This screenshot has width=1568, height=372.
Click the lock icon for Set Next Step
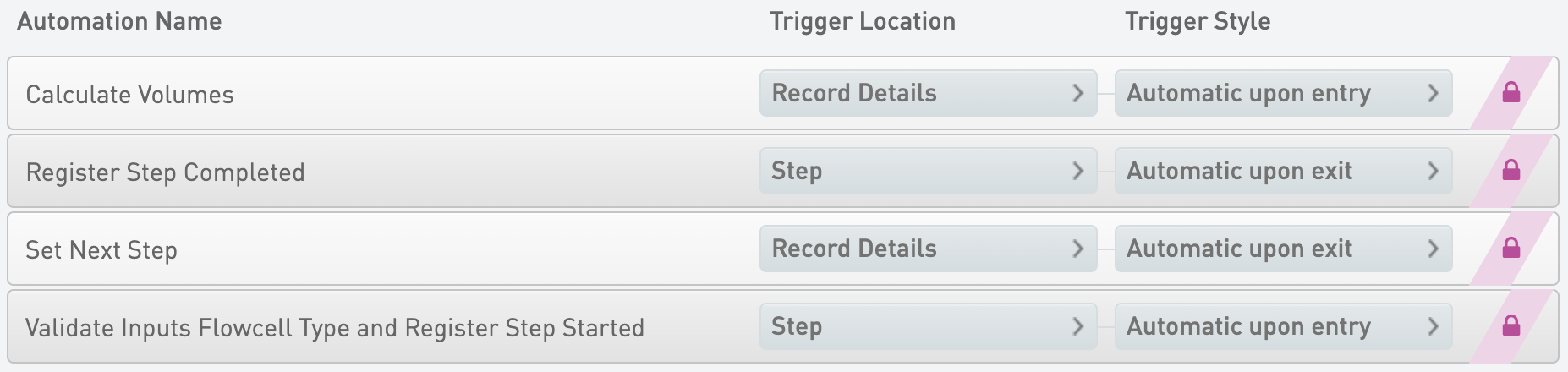pos(1510,249)
